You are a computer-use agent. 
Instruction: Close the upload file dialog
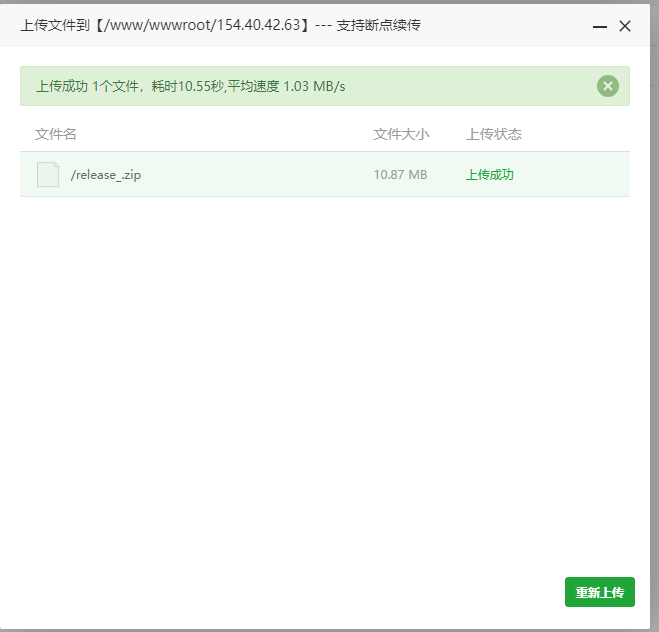[x=625, y=27]
